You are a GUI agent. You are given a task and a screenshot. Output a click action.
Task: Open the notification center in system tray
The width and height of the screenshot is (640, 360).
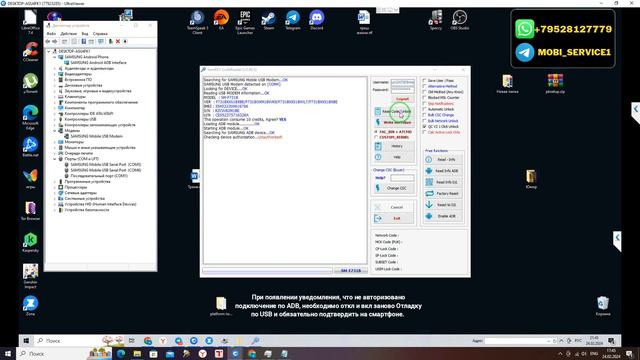tap(630, 353)
